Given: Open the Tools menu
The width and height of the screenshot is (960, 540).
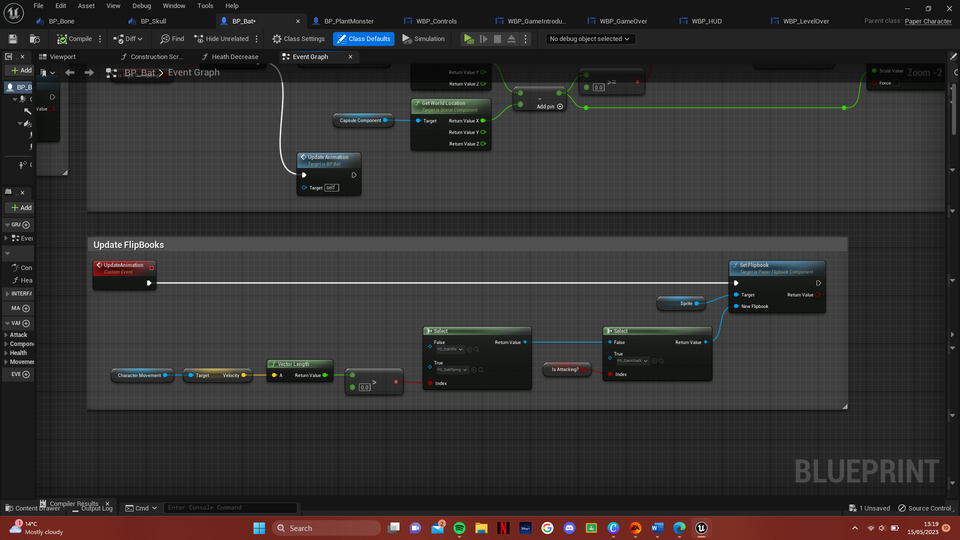Looking at the screenshot, I should [x=205, y=6].
